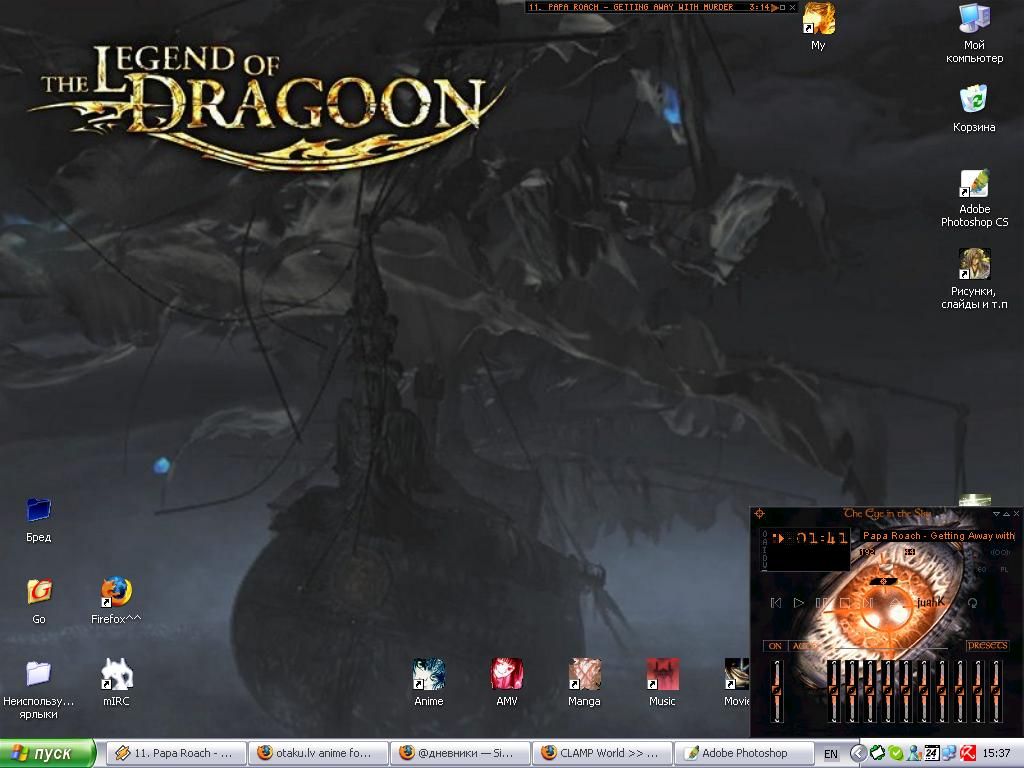Screen dimensions: 1024x768
Task: Open the Movie shortcut
Action: pyautogui.click(x=737, y=683)
